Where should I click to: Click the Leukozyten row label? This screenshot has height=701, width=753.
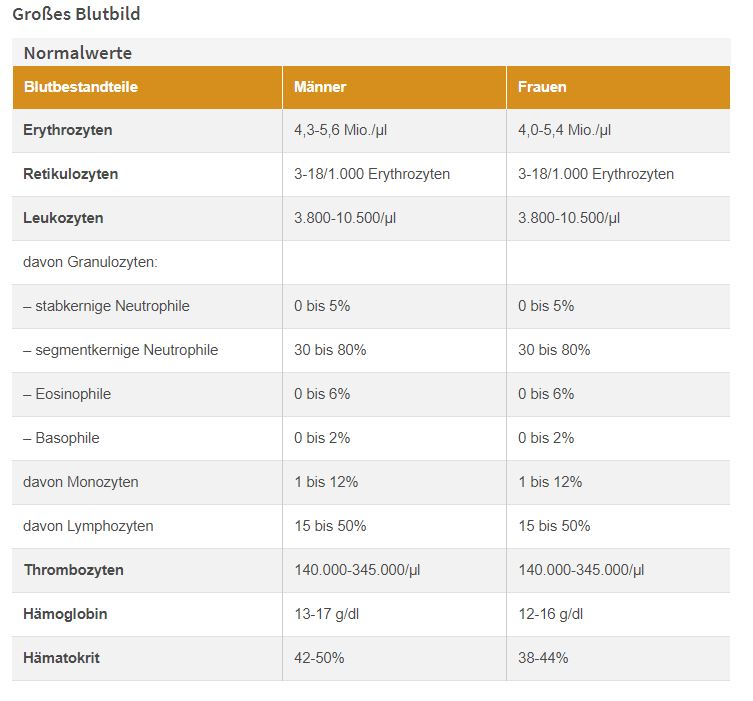(63, 218)
